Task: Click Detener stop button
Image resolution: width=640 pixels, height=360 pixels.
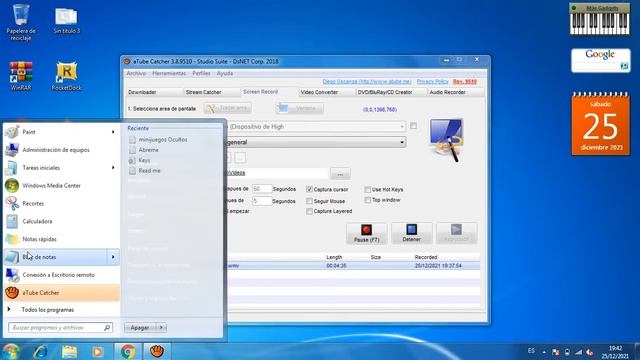Action: click(411, 233)
